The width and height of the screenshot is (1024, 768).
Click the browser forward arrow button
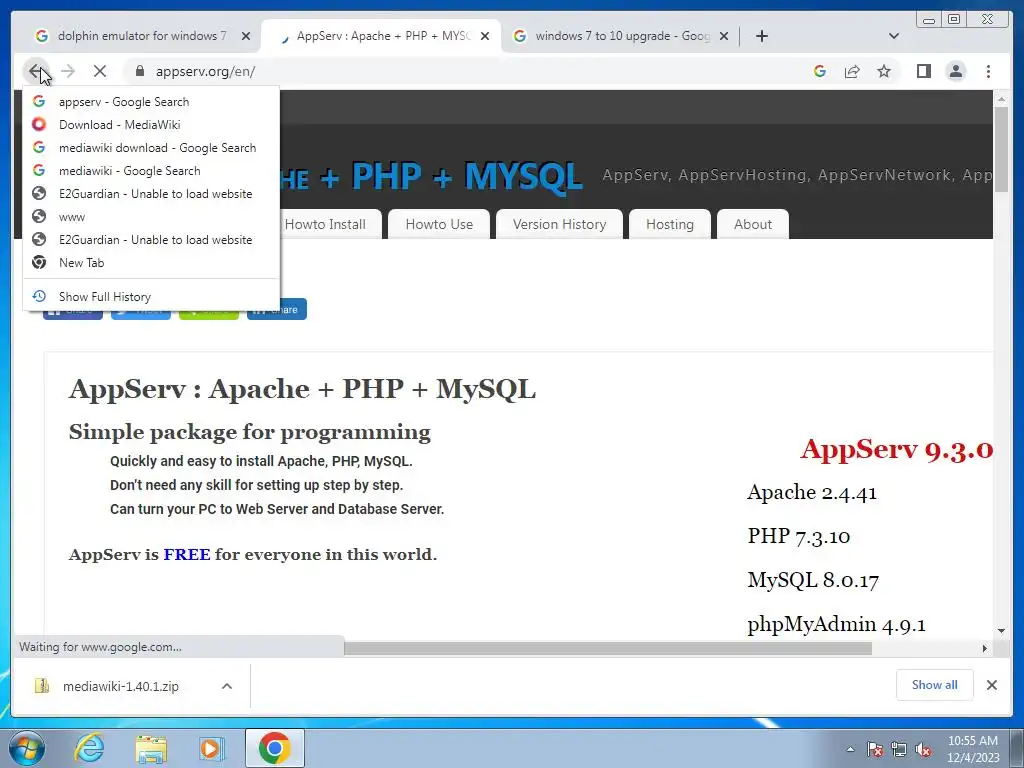[67, 71]
